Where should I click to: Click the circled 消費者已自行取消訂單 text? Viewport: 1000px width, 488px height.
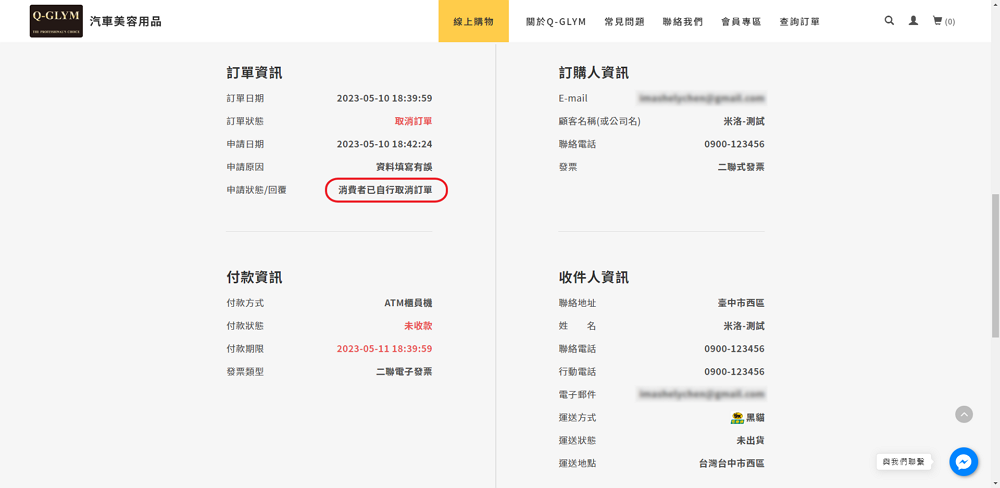[x=386, y=190]
